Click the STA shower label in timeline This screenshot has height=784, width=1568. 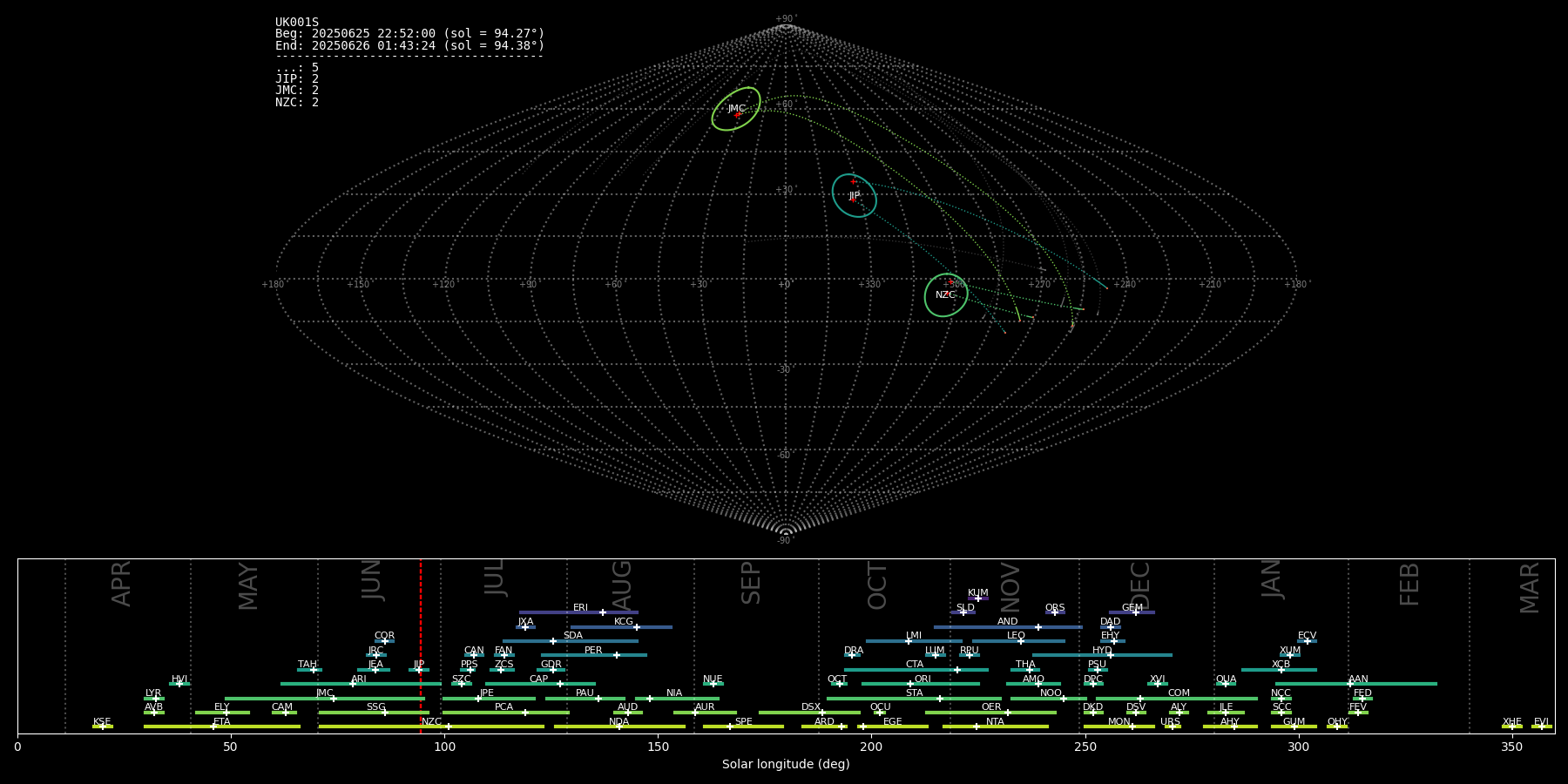(x=915, y=693)
